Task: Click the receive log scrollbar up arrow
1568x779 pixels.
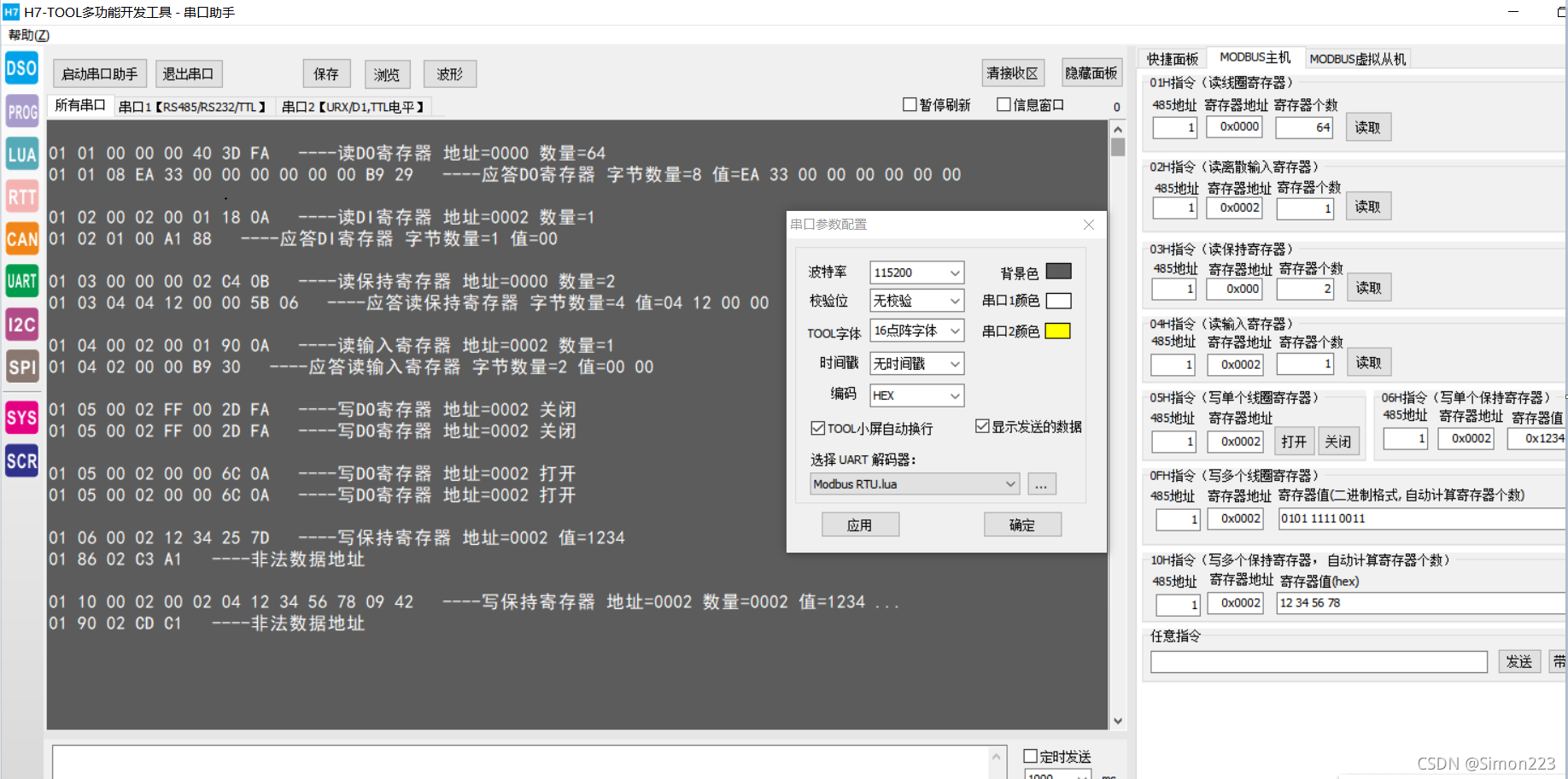Action: 1118,129
